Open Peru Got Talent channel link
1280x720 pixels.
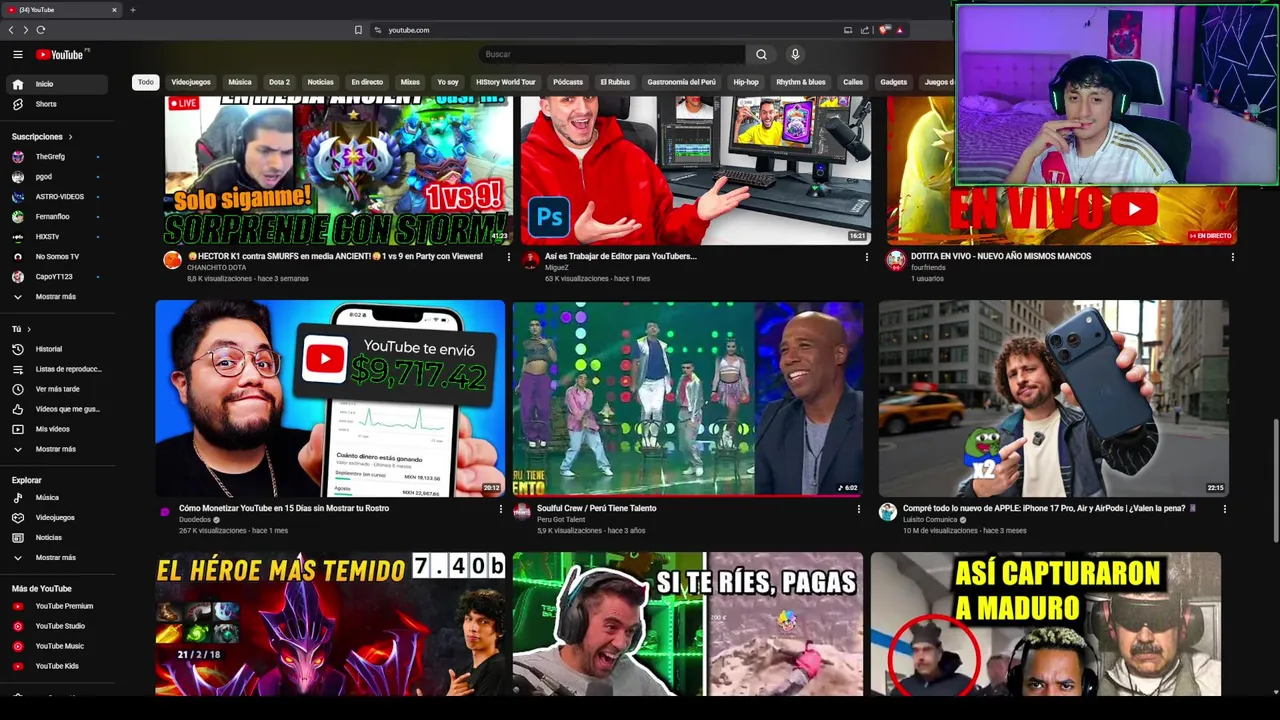(x=563, y=520)
